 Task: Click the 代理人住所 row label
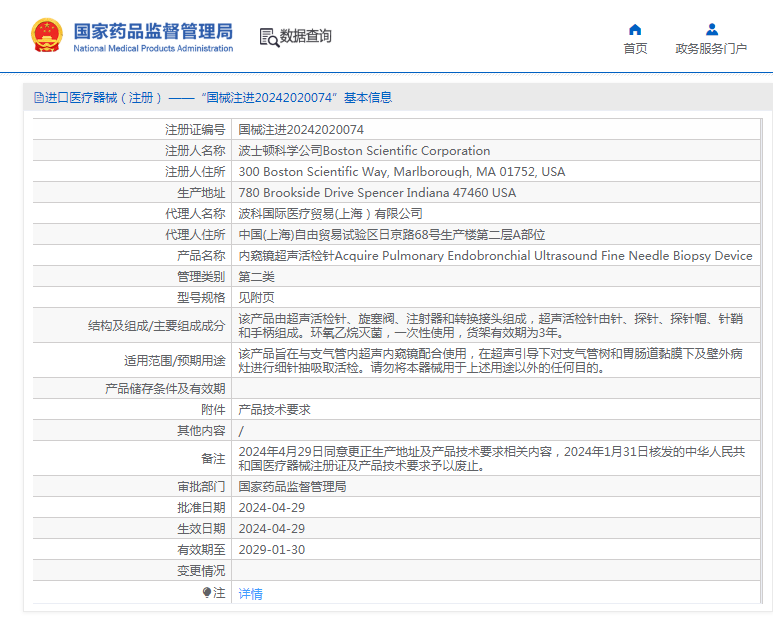(195, 235)
